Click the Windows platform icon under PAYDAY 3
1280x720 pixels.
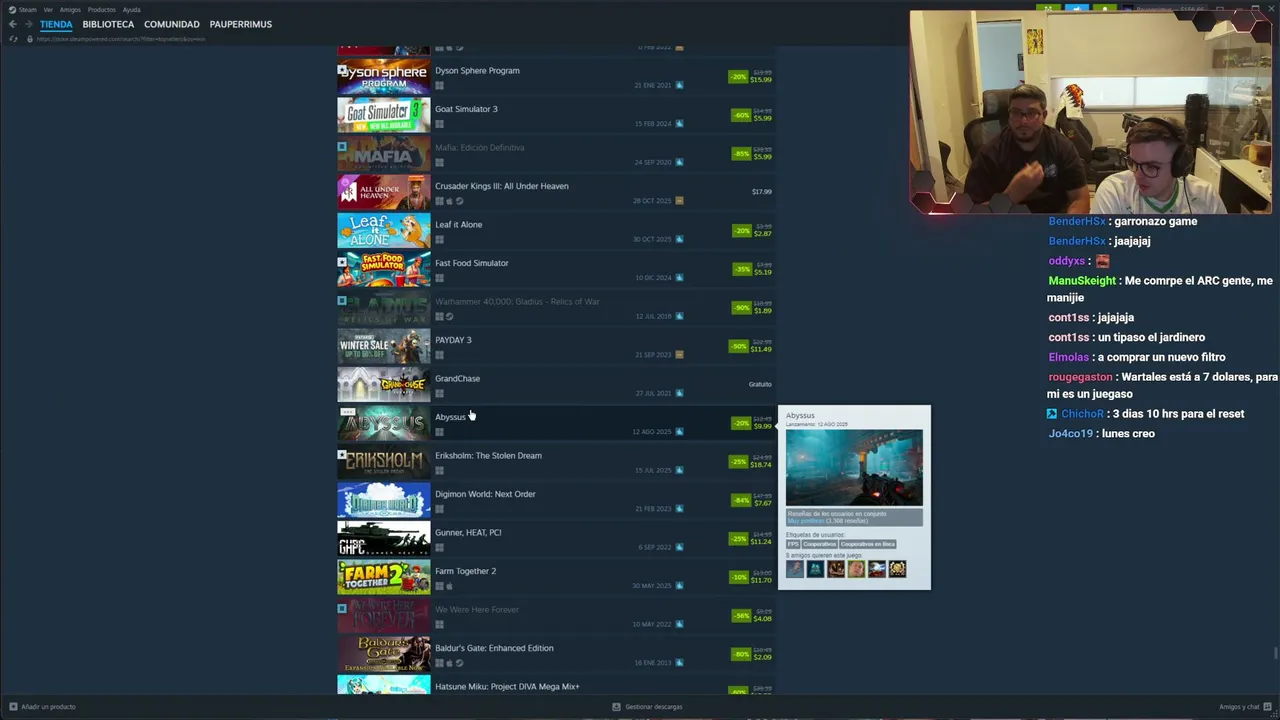[439, 355]
